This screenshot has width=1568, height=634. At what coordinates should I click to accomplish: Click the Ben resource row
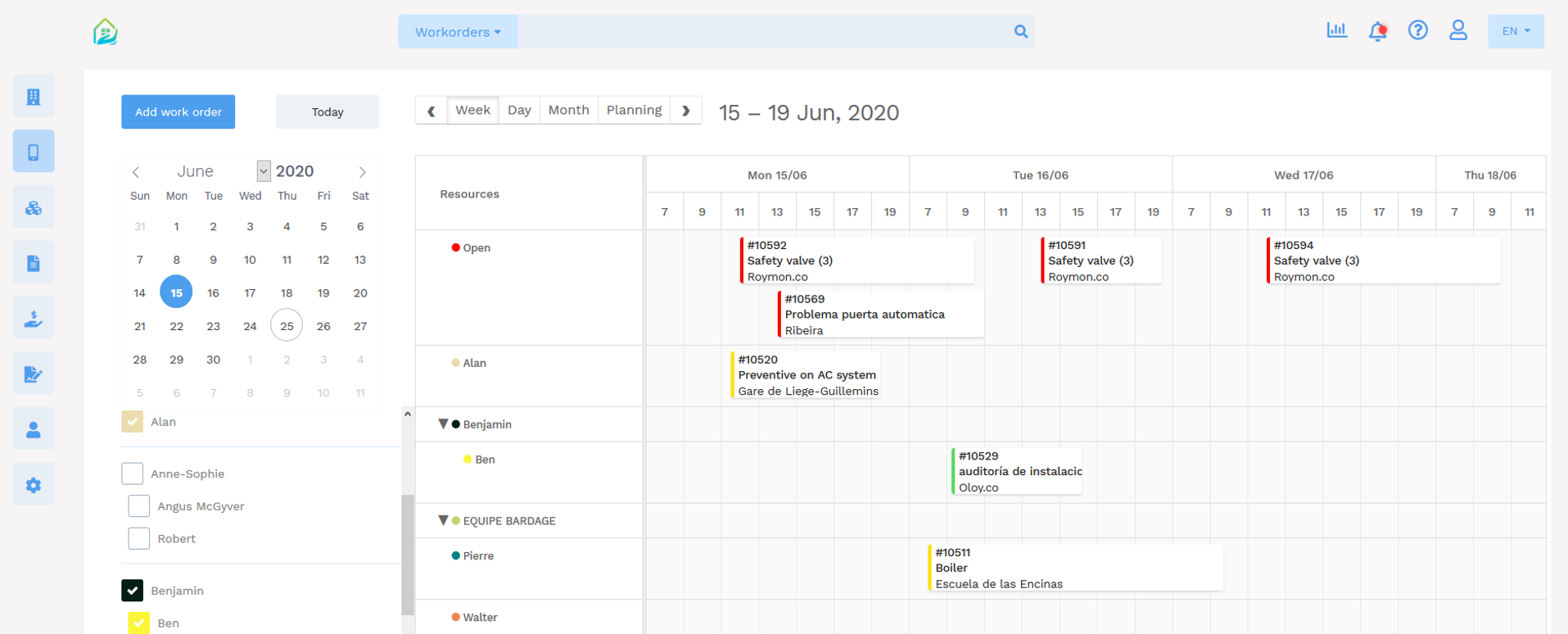[x=529, y=473]
